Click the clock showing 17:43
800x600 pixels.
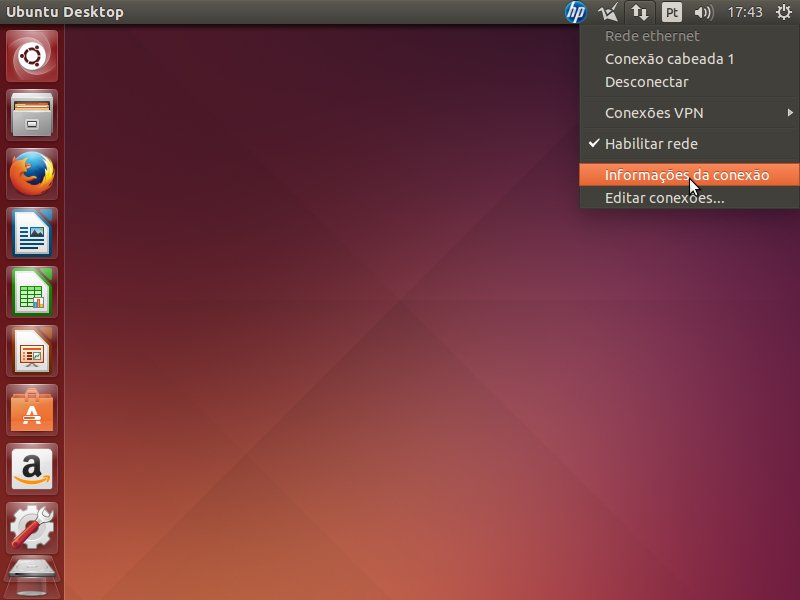(x=745, y=13)
